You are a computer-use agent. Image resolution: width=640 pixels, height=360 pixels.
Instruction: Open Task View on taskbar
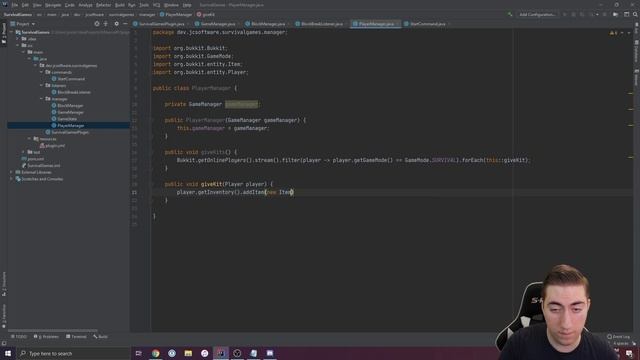tap(138, 353)
